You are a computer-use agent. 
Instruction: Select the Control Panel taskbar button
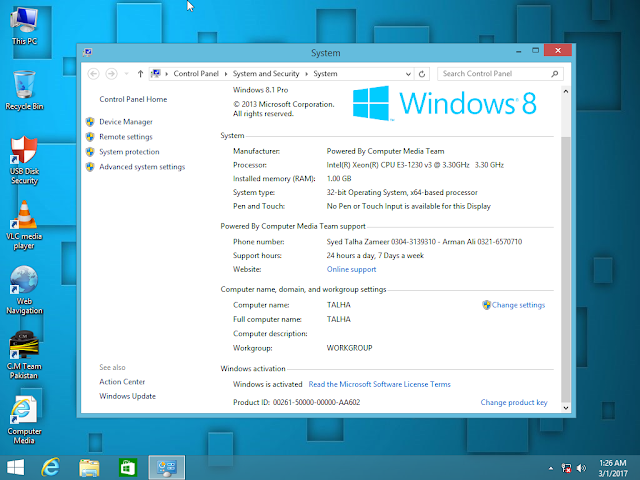167,468
